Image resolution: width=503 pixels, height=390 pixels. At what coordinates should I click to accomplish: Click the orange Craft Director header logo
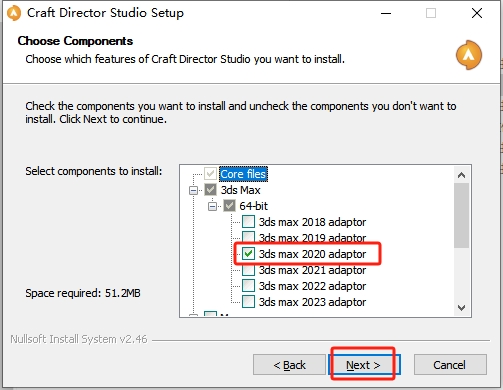point(469,55)
